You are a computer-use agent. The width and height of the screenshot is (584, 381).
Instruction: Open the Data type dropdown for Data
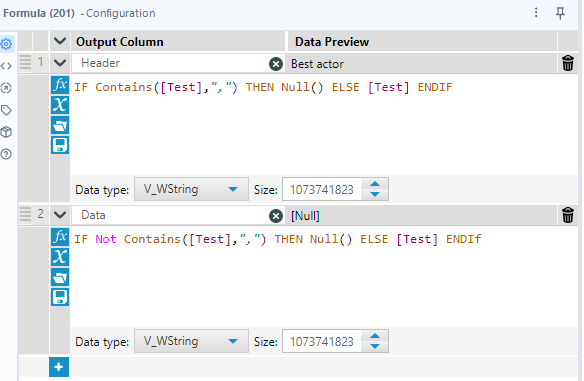click(x=191, y=341)
